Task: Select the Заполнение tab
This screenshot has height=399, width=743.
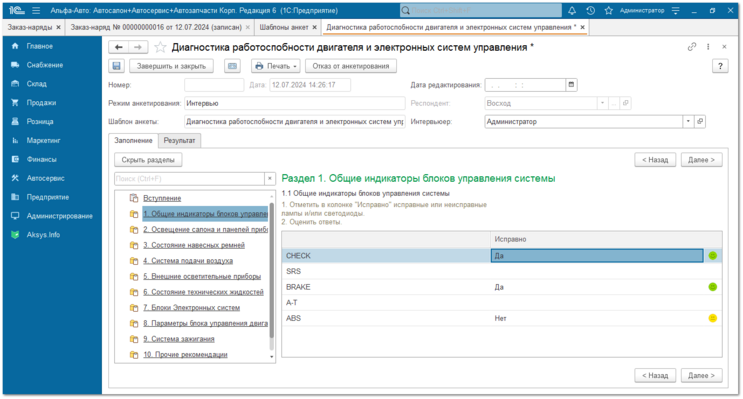Action: 133,140
